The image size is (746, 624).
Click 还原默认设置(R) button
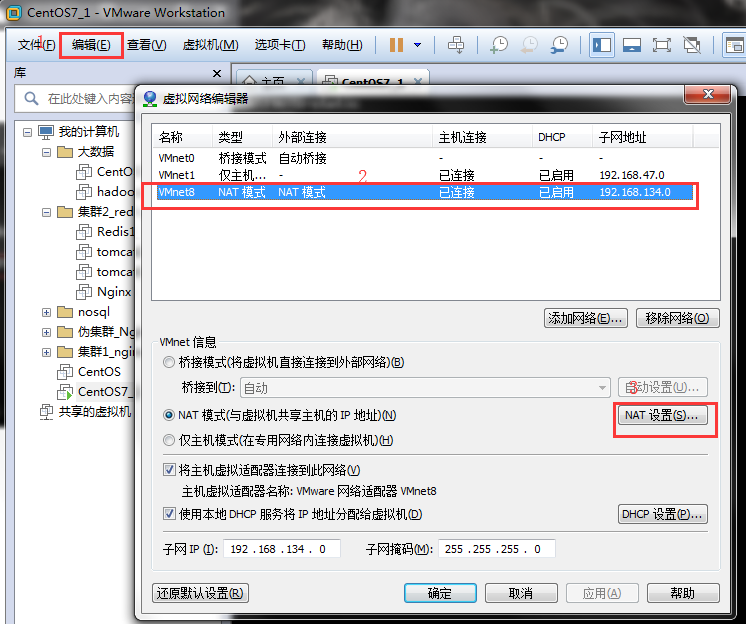[200, 593]
